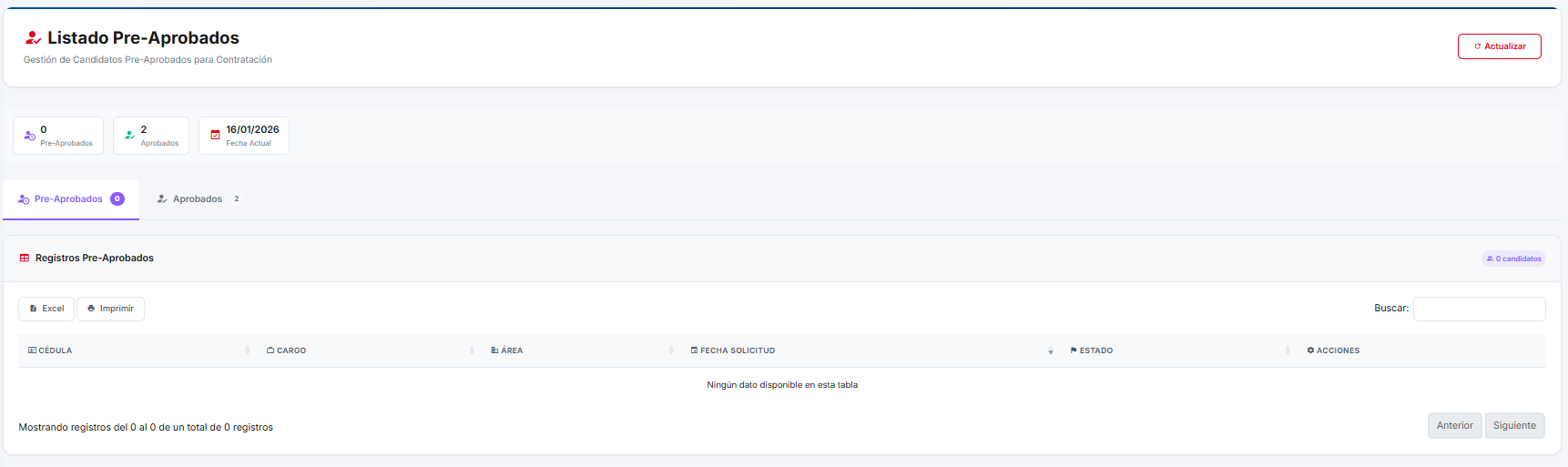Sort table by Cargo column arrows

tap(472, 350)
